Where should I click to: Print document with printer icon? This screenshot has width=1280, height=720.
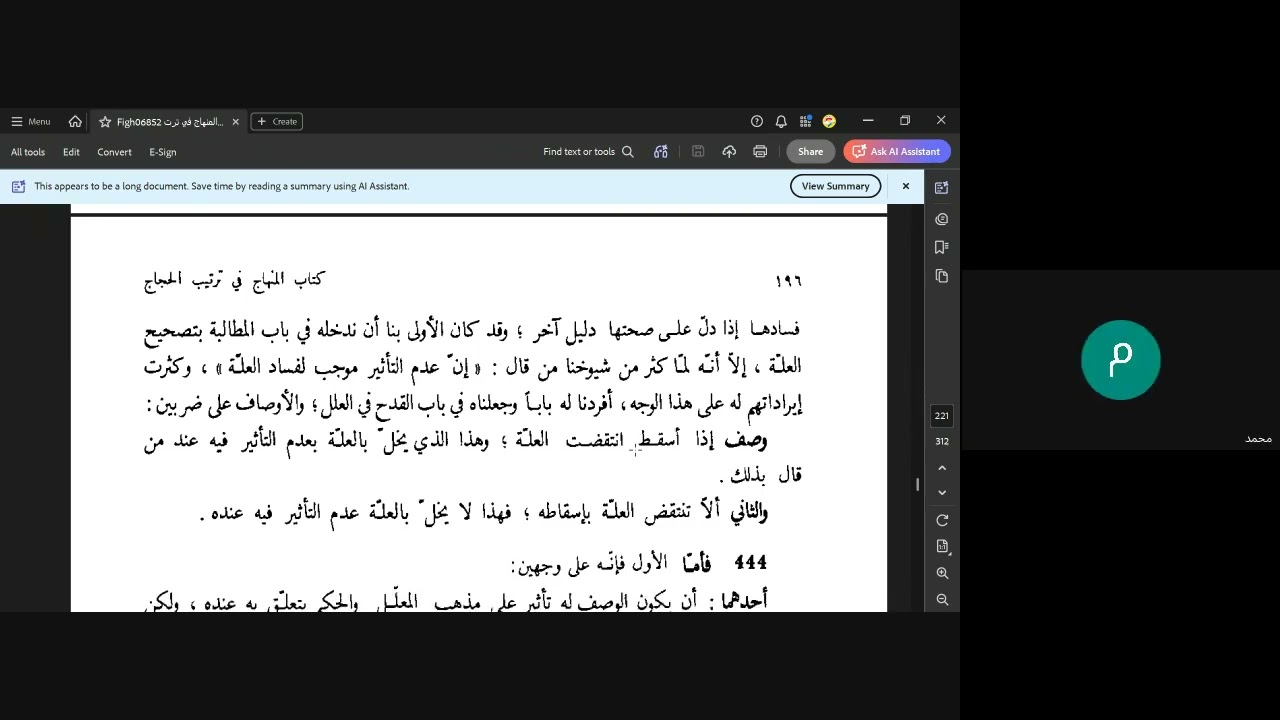760,152
